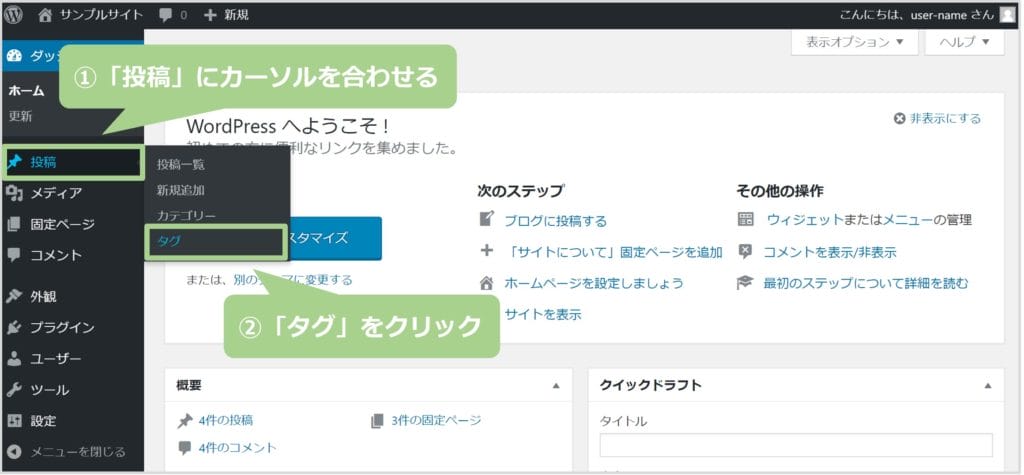The height and width of the screenshot is (475, 1024).
Task: Click the pages icon beside 3件の固定ページ
Action: coord(377,421)
